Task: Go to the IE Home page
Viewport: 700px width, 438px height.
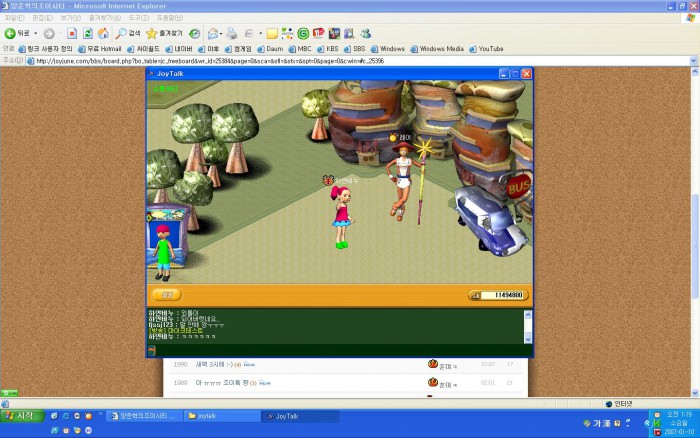Action: pyautogui.click(x=102, y=33)
